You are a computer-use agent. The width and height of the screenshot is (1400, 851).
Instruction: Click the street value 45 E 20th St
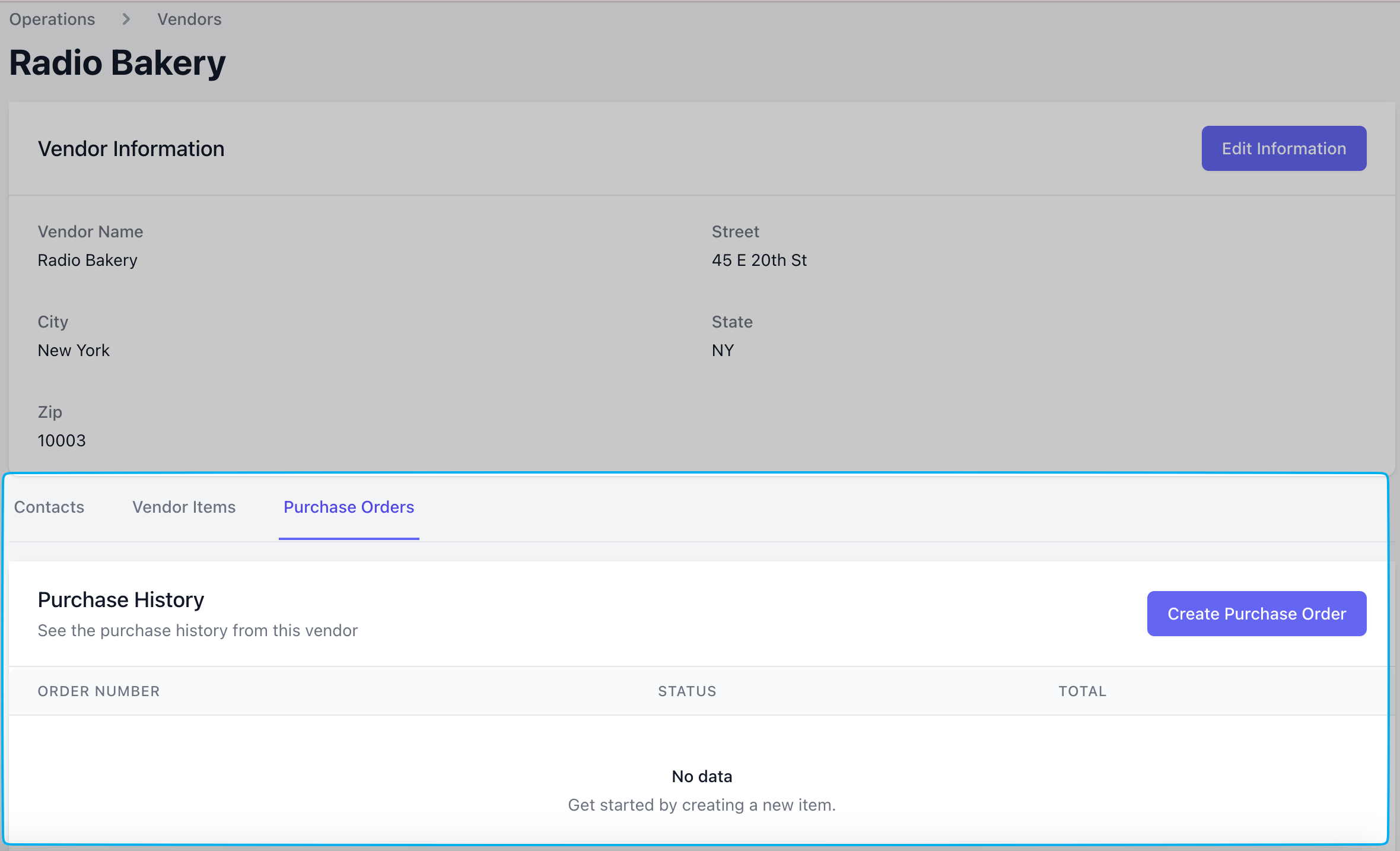(759, 260)
